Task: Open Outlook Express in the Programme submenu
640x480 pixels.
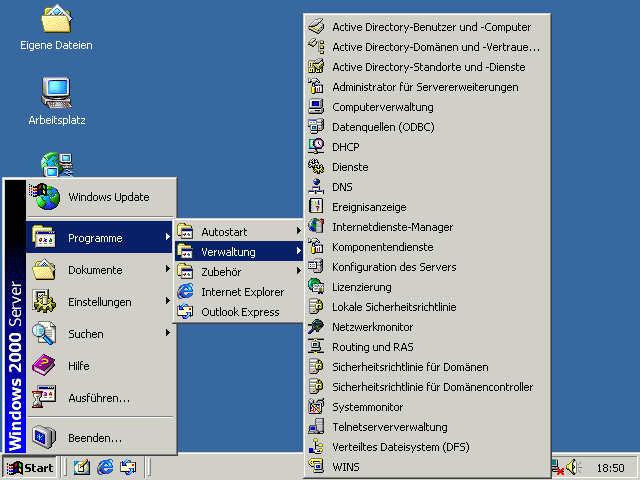Action: pos(239,312)
